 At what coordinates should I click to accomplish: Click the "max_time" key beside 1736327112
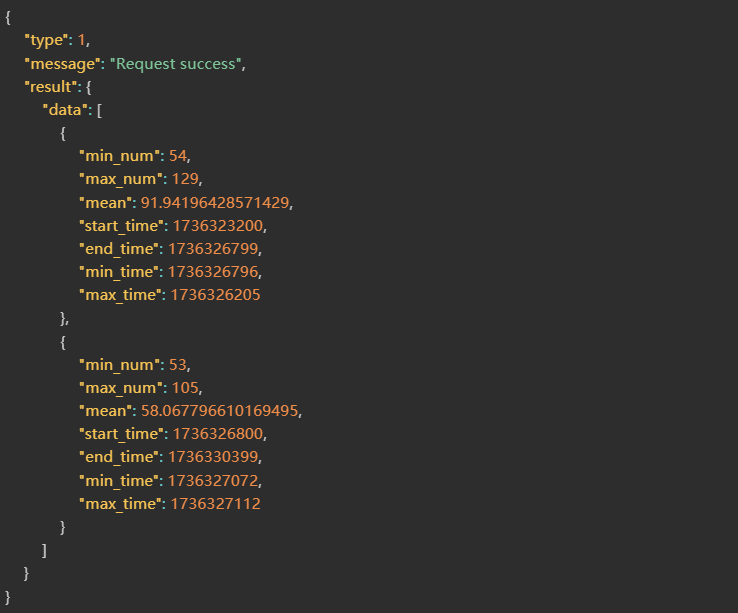(x=120, y=504)
